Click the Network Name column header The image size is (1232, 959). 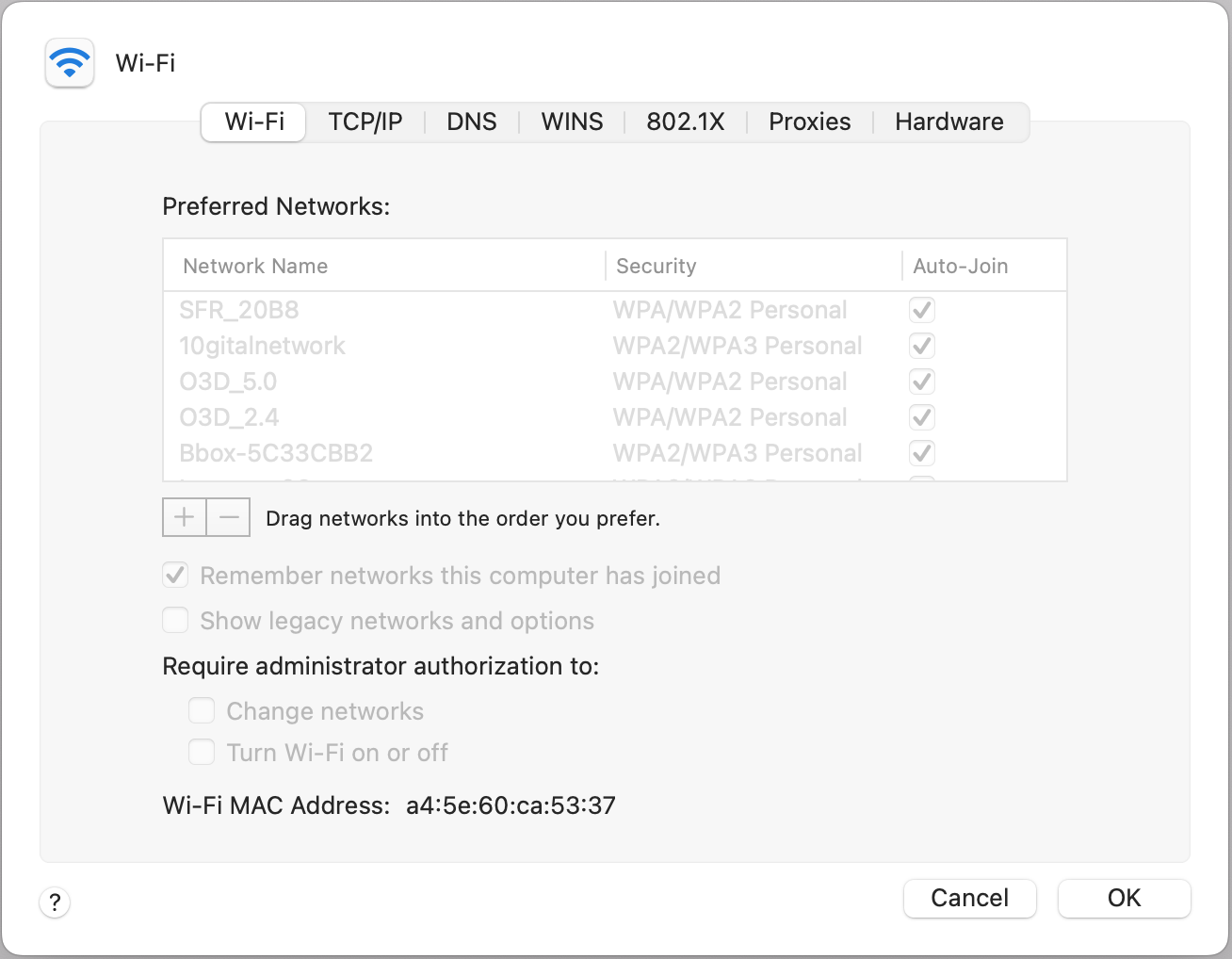pos(255,266)
